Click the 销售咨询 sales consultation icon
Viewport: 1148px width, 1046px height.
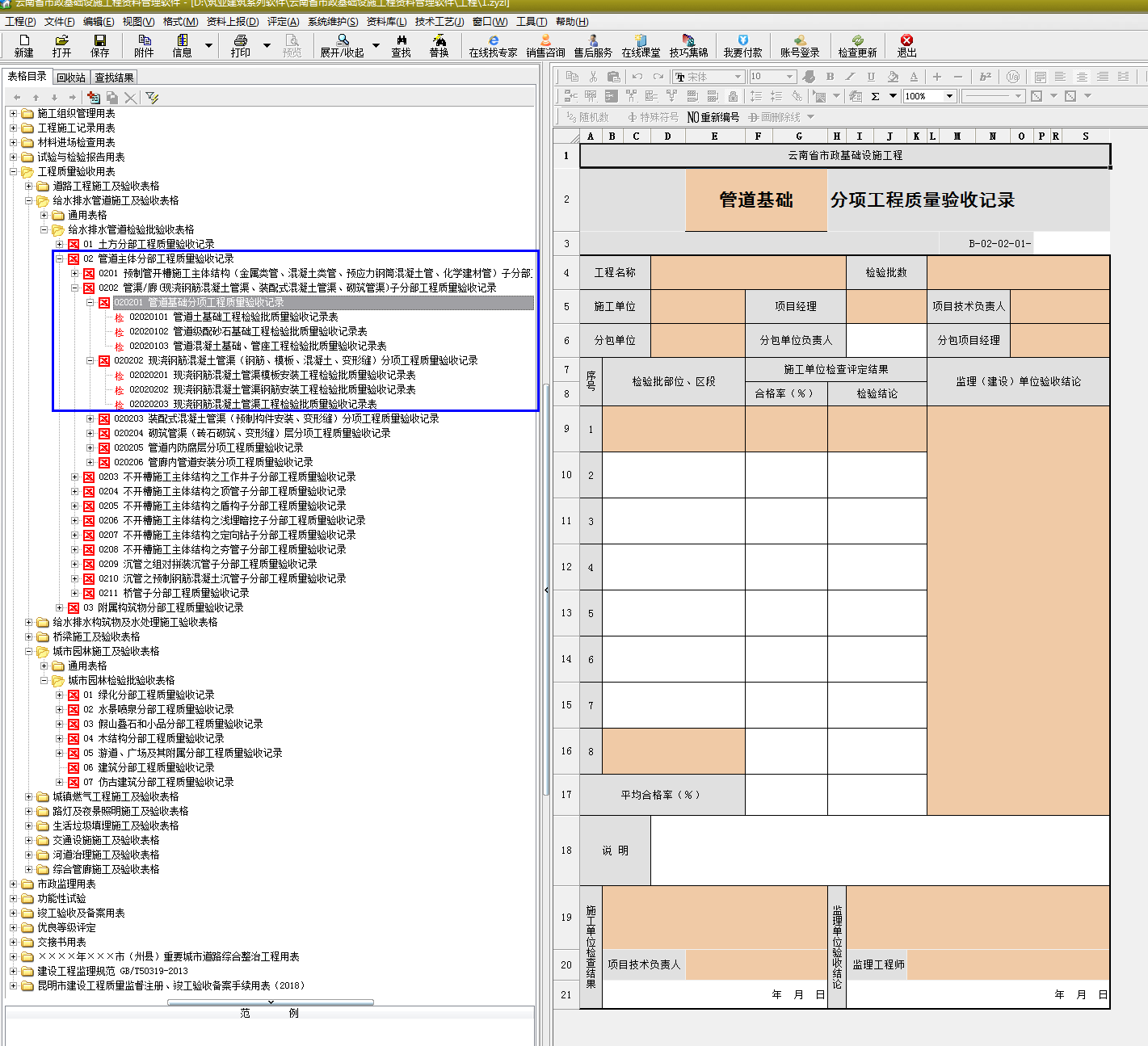(x=546, y=45)
